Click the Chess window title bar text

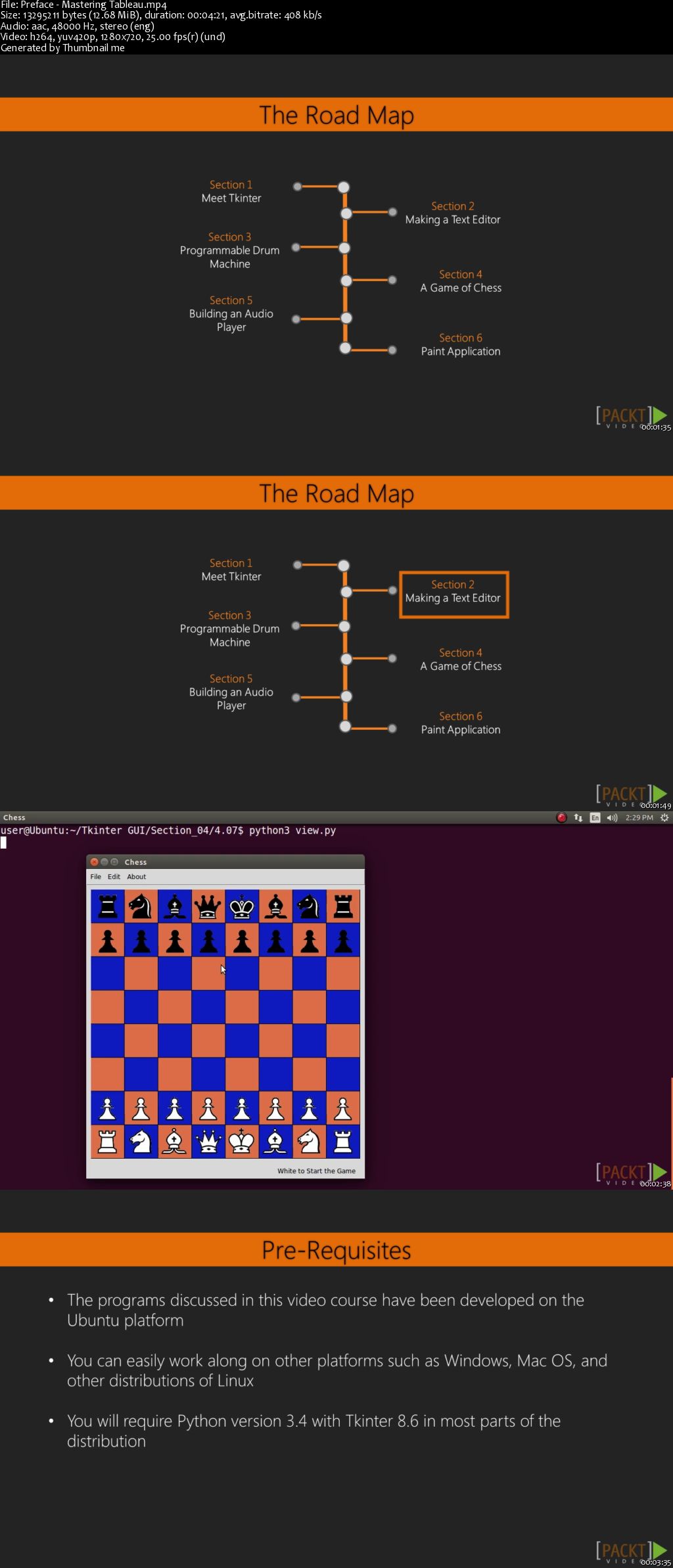pos(136,862)
